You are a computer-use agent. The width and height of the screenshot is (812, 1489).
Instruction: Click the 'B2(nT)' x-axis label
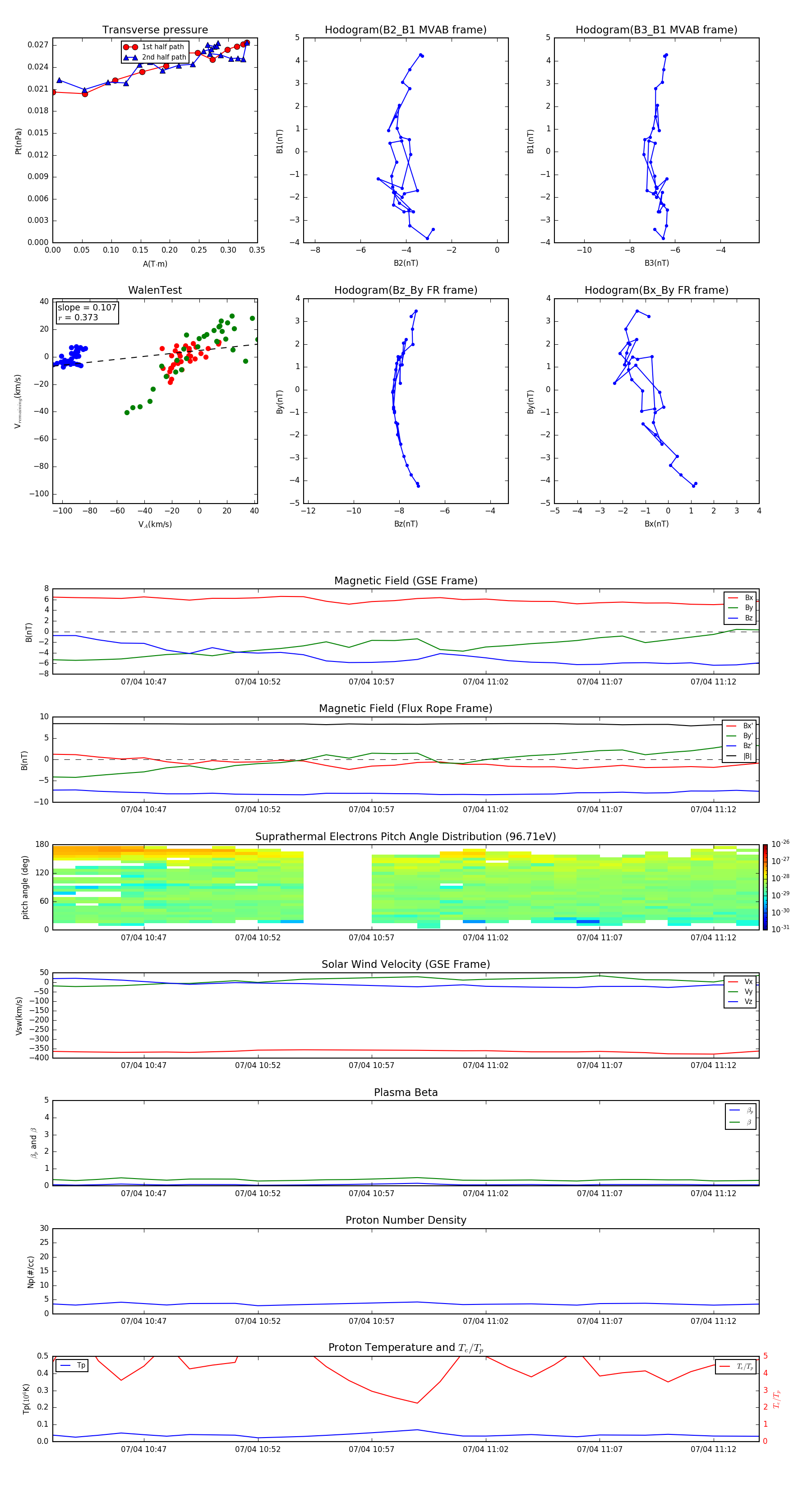(406, 263)
